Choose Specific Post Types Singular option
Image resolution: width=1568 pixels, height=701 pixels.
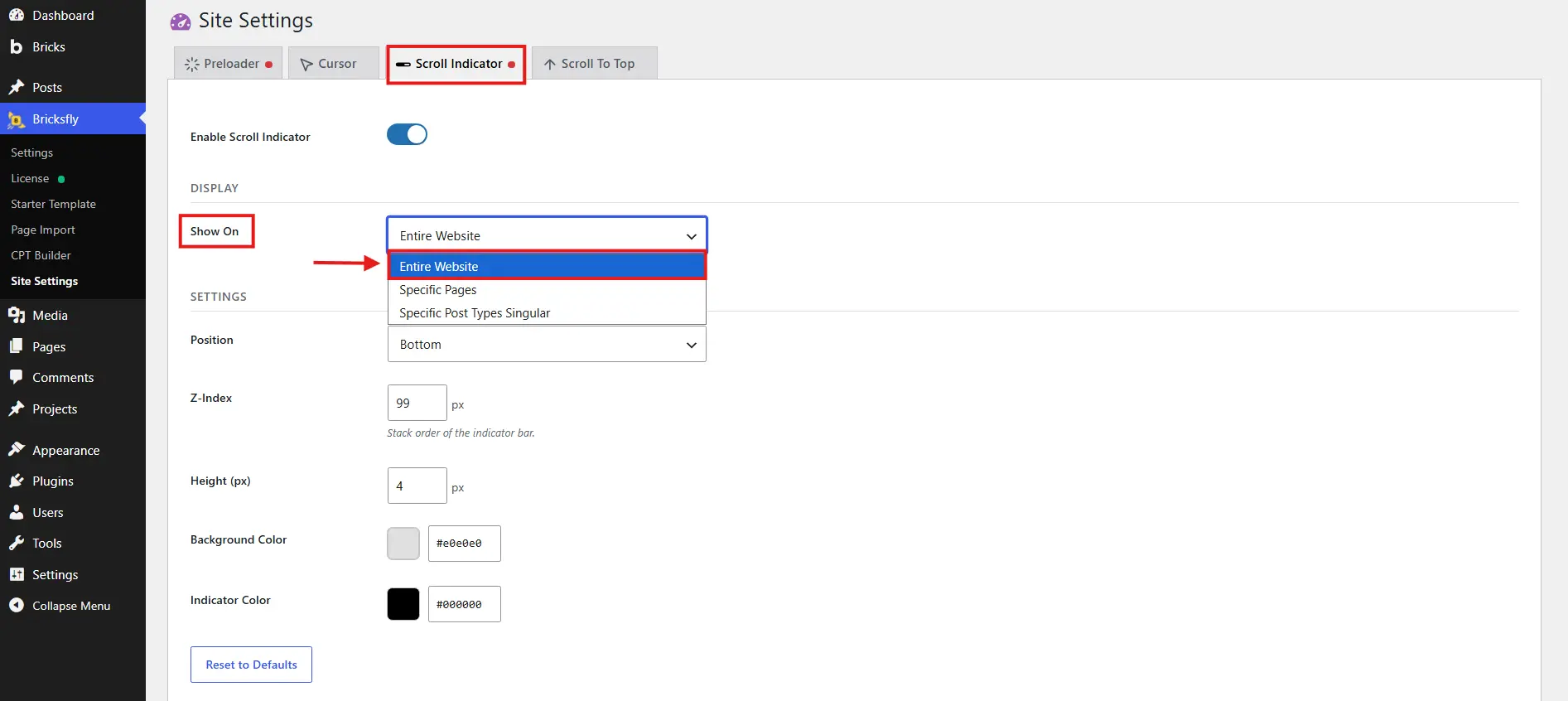[547, 312]
